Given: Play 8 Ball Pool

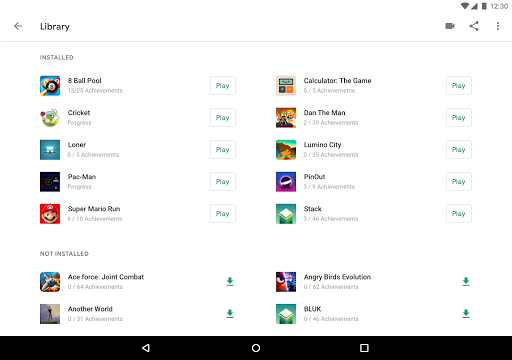Looking at the screenshot, I should point(223,86).
